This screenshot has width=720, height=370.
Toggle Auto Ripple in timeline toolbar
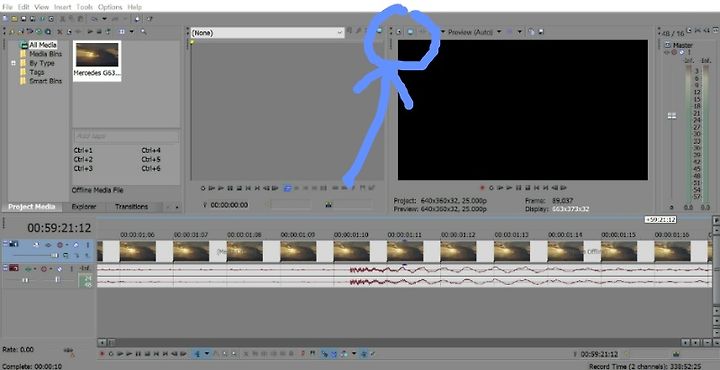tap(344, 353)
